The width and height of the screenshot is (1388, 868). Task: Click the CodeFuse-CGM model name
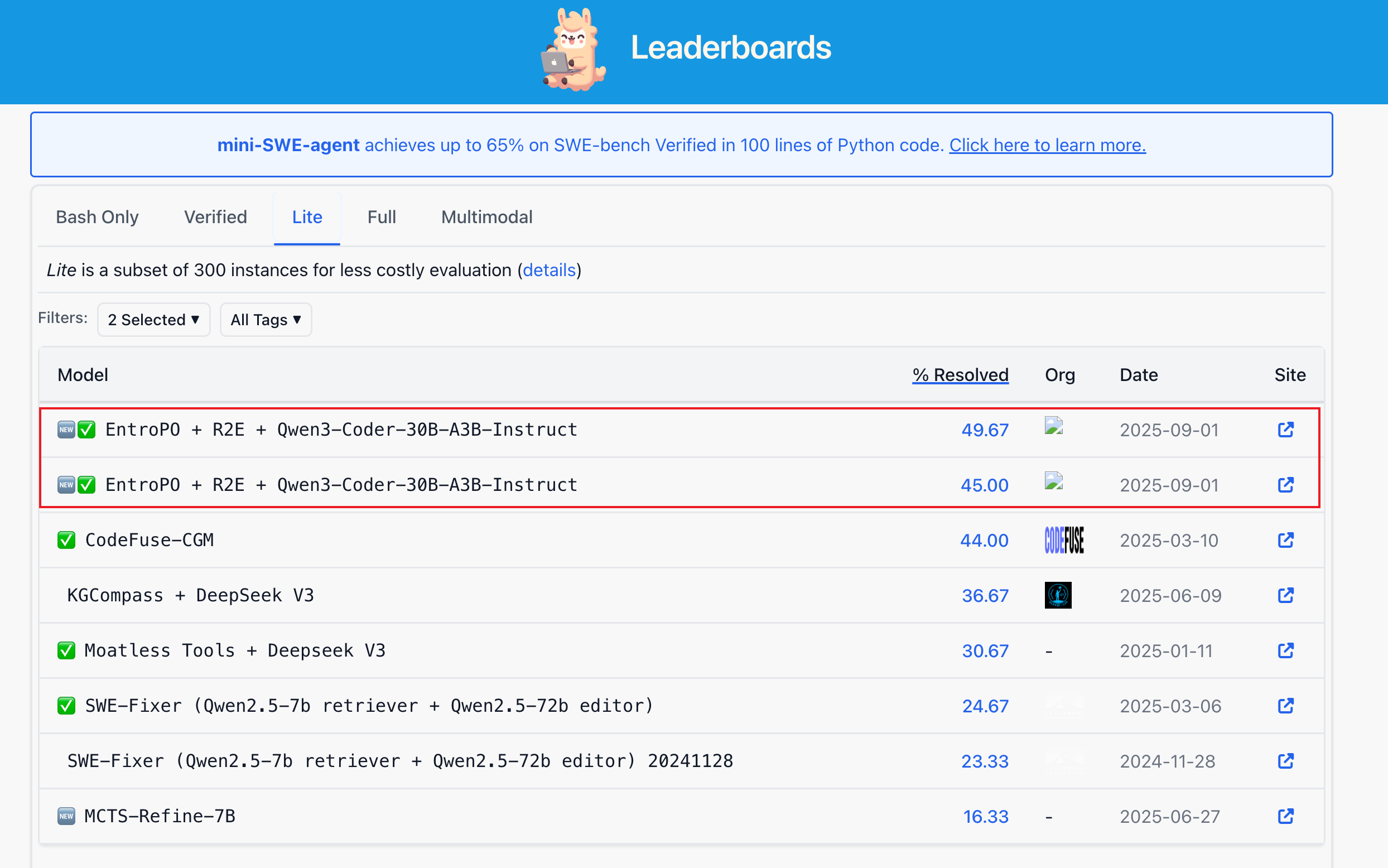(x=150, y=539)
